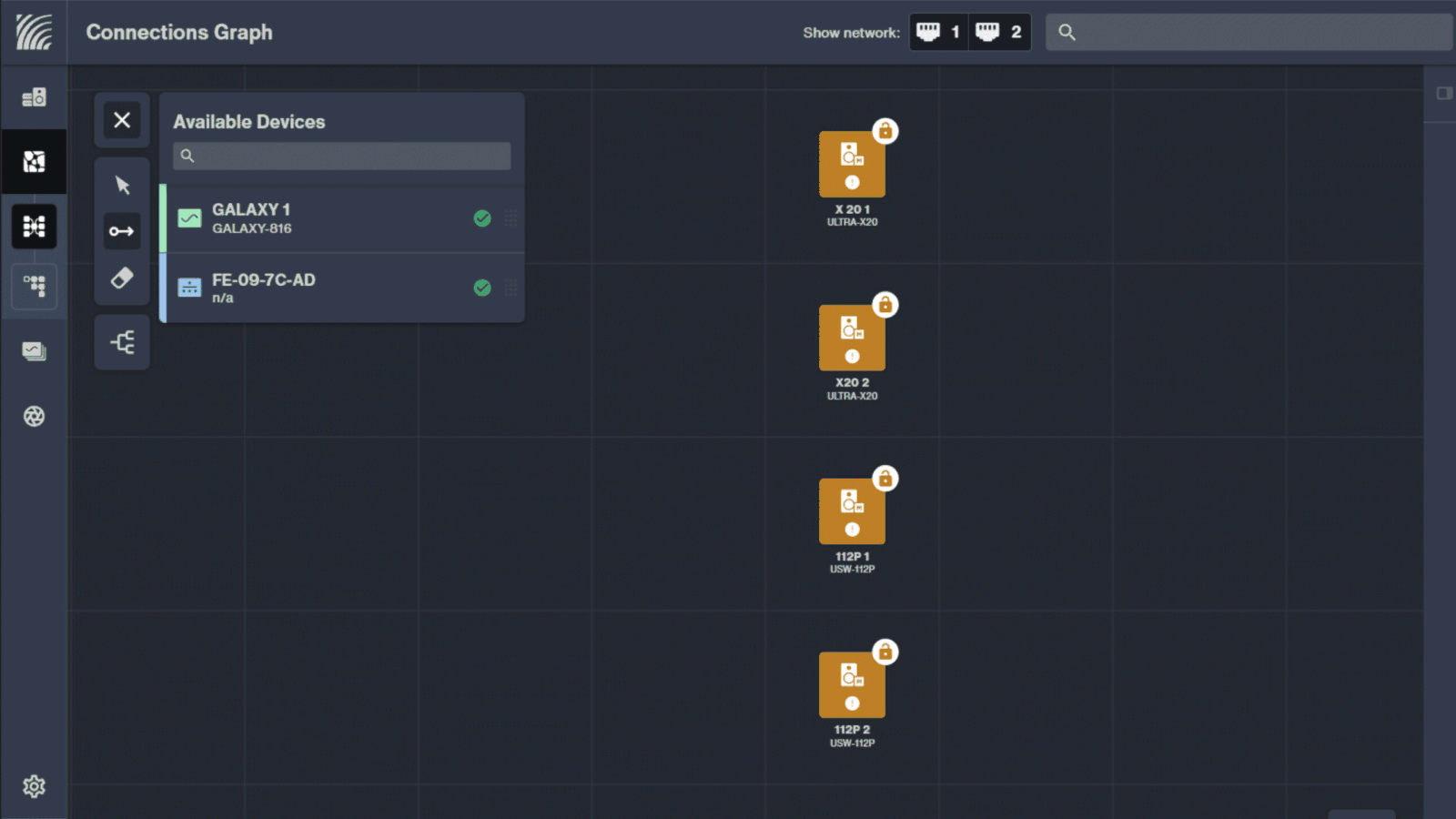The image size is (1456, 819).
Task: Select the arrow selection tool
Action: [122, 185]
